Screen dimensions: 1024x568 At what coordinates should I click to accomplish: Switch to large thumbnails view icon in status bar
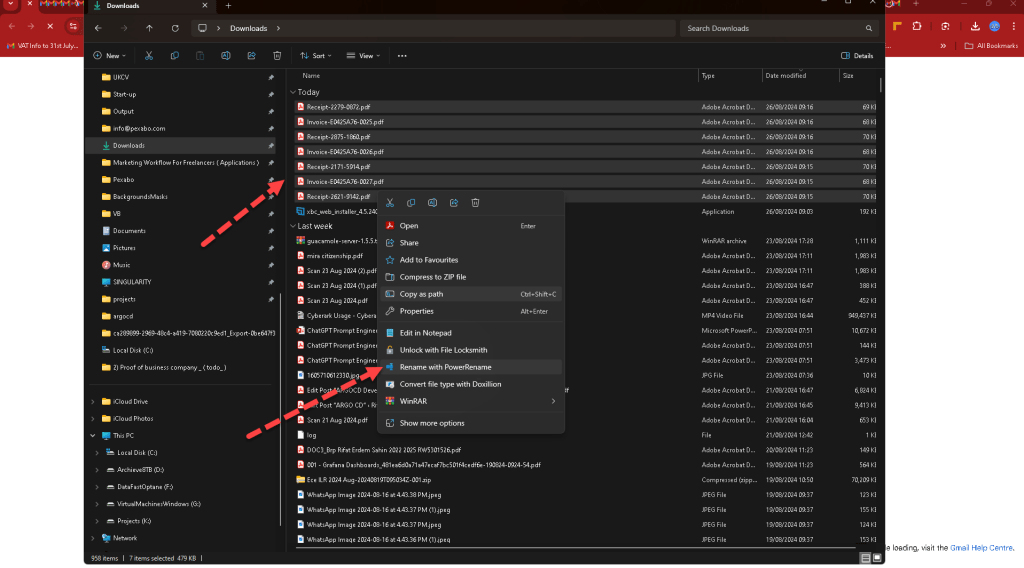pos(877,558)
